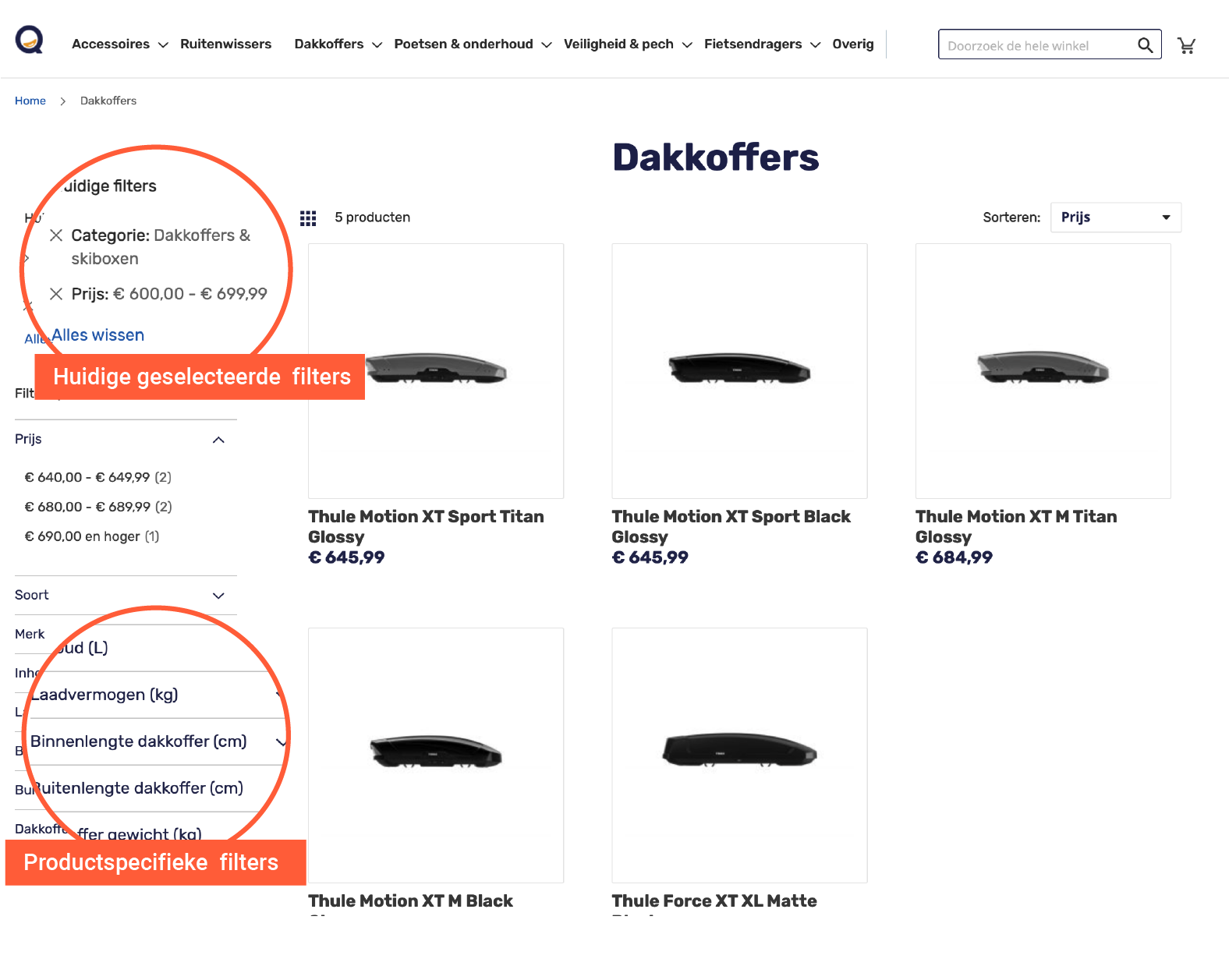
Task: Click the Dakkoffers page heading
Action: pyautogui.click(x=716, y=157)
